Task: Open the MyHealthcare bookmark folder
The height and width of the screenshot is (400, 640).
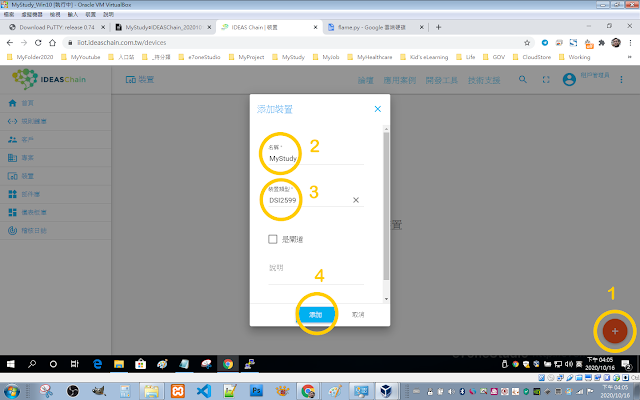Action: pyautogui.click(x=370, y=57)
